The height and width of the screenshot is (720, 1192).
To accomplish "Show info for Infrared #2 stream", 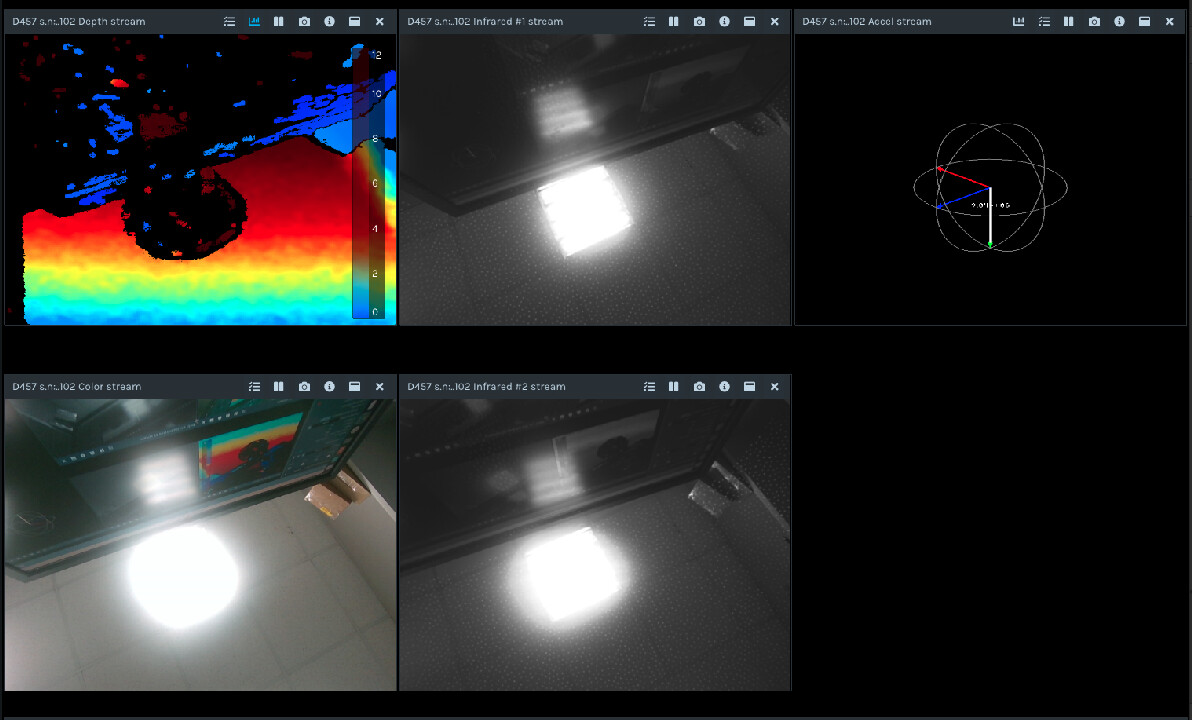I will coord(724,386).
